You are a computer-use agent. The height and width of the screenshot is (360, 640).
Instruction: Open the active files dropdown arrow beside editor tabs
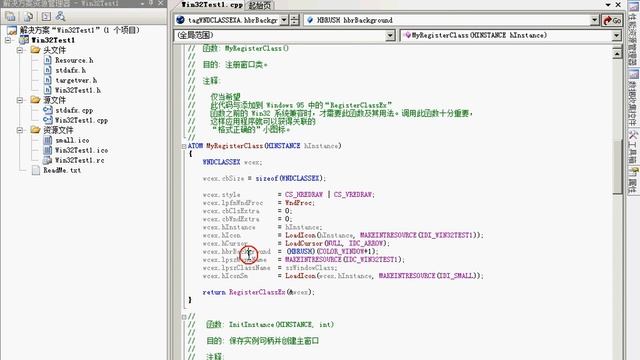(x=608, y=4)
